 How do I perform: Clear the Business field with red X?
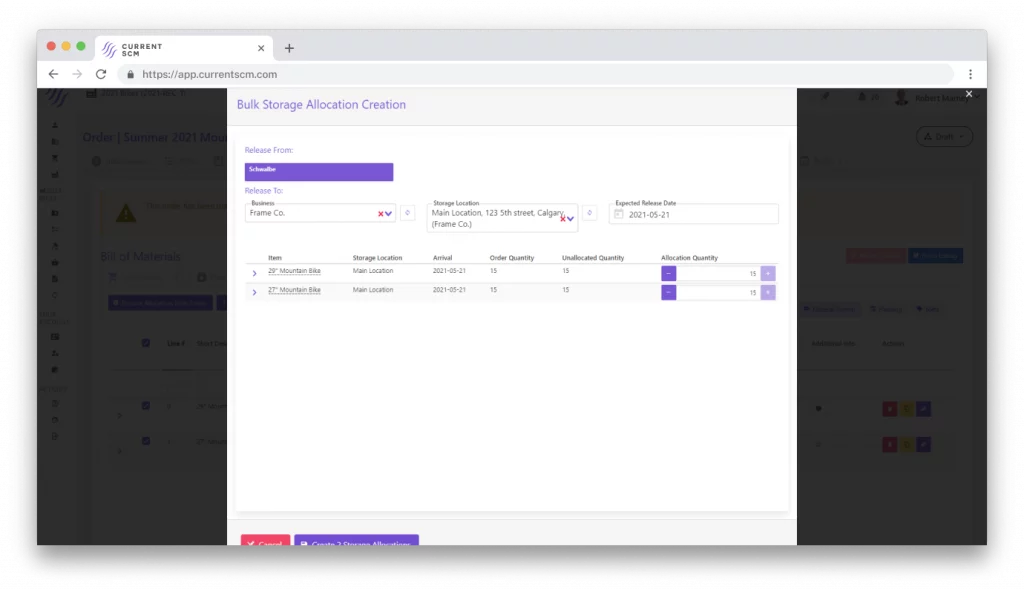pos(380,213)
